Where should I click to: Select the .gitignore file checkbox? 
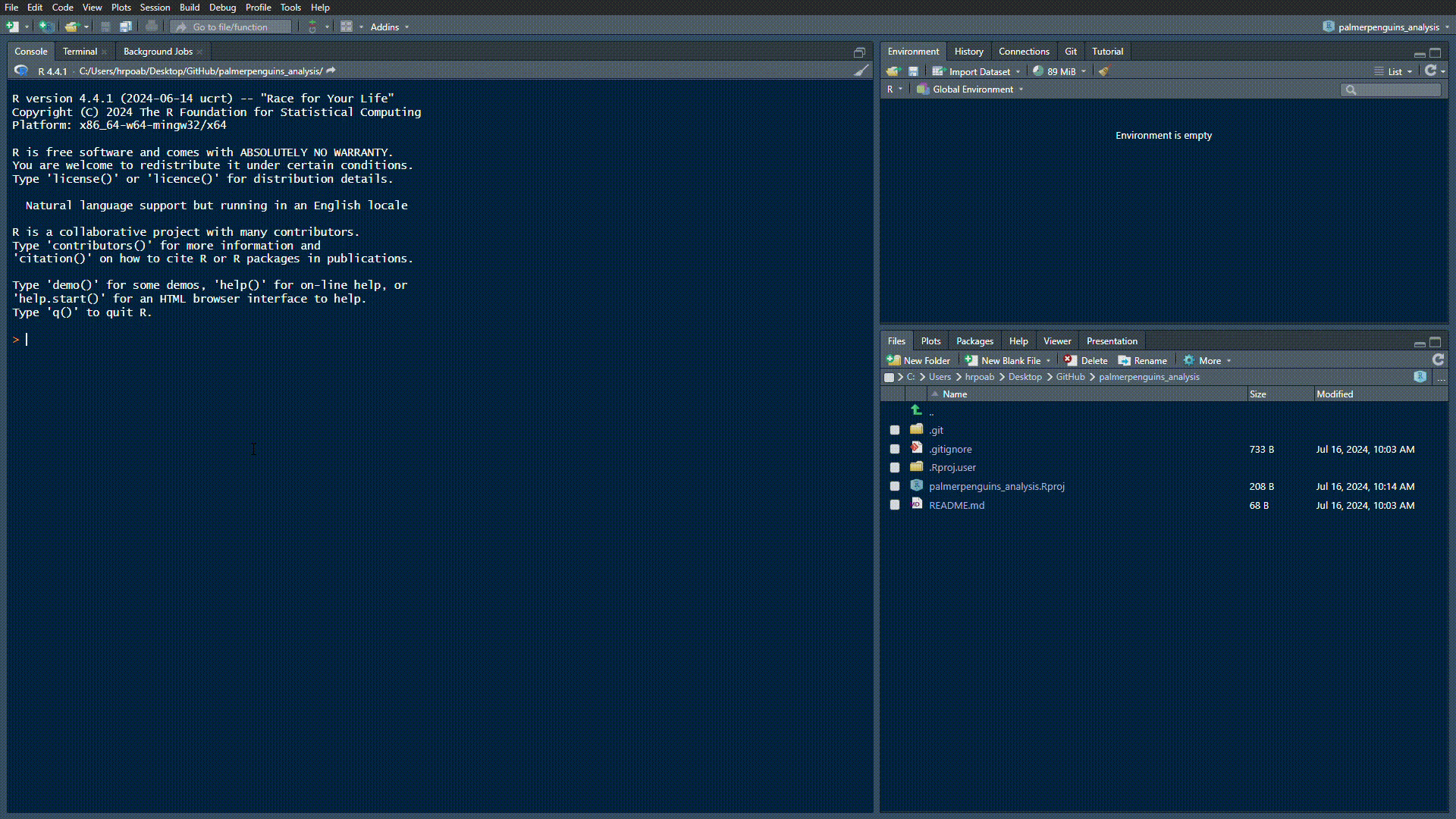pyautogui.click(x=895, y=449)
